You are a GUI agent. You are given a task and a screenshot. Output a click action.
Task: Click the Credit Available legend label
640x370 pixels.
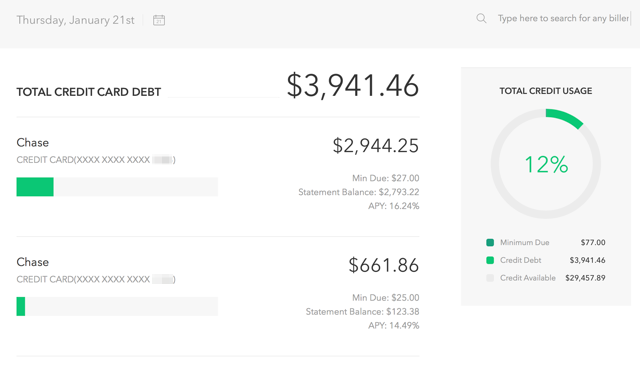pos(528,278)
